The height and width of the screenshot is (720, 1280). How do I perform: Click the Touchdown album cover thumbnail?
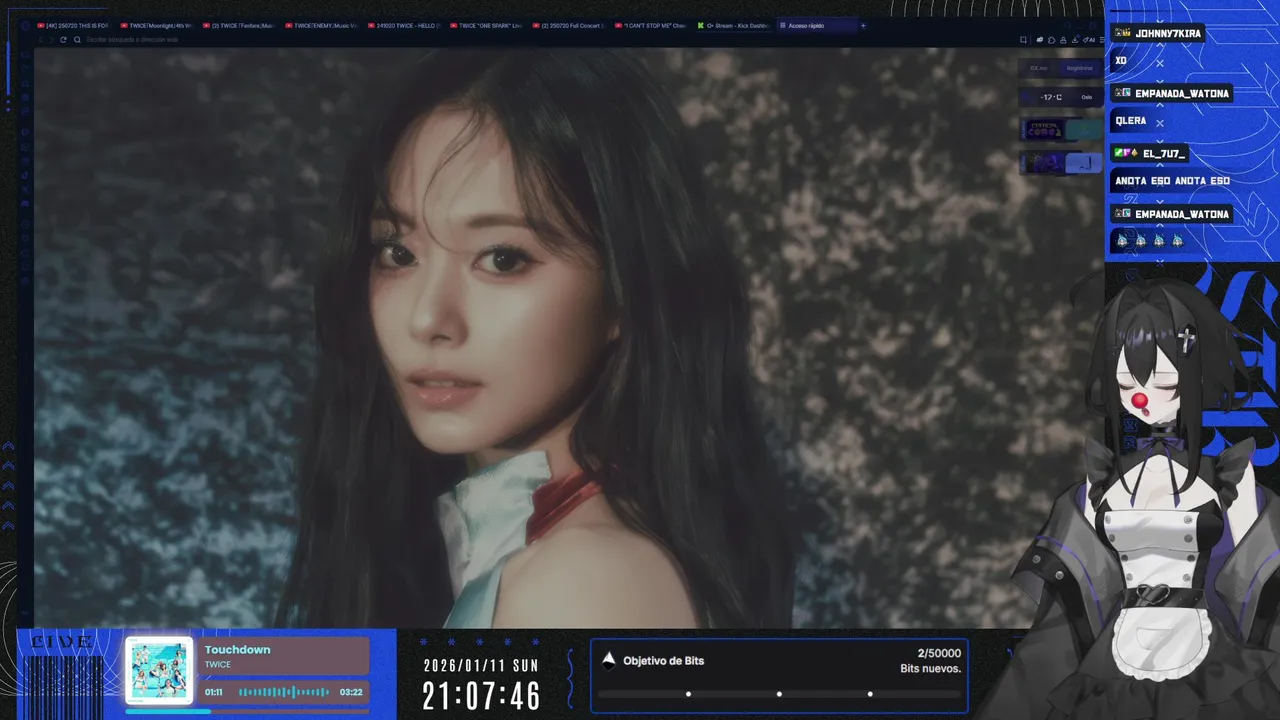click(x=159, y=671)
